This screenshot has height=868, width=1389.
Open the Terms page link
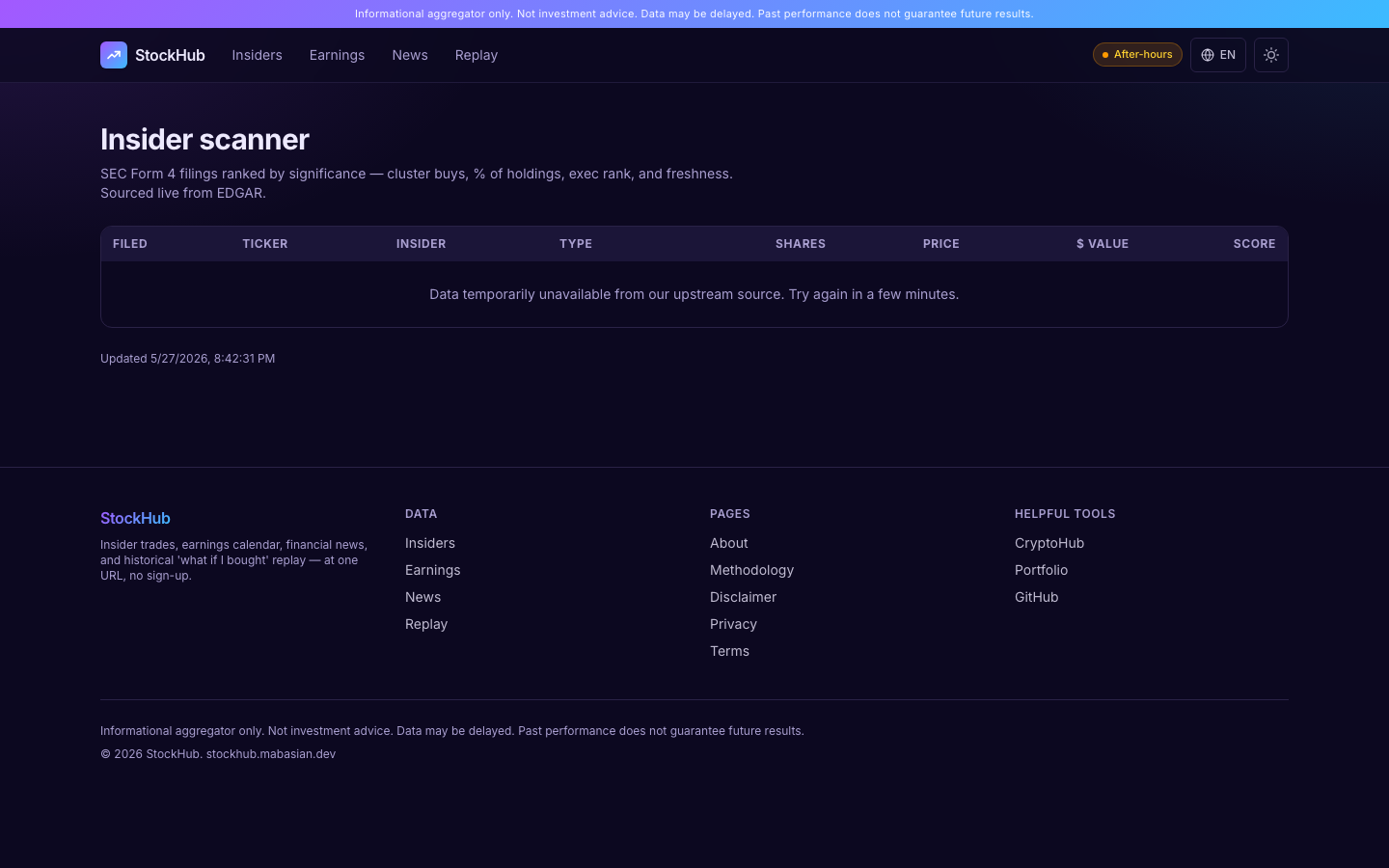730,651
